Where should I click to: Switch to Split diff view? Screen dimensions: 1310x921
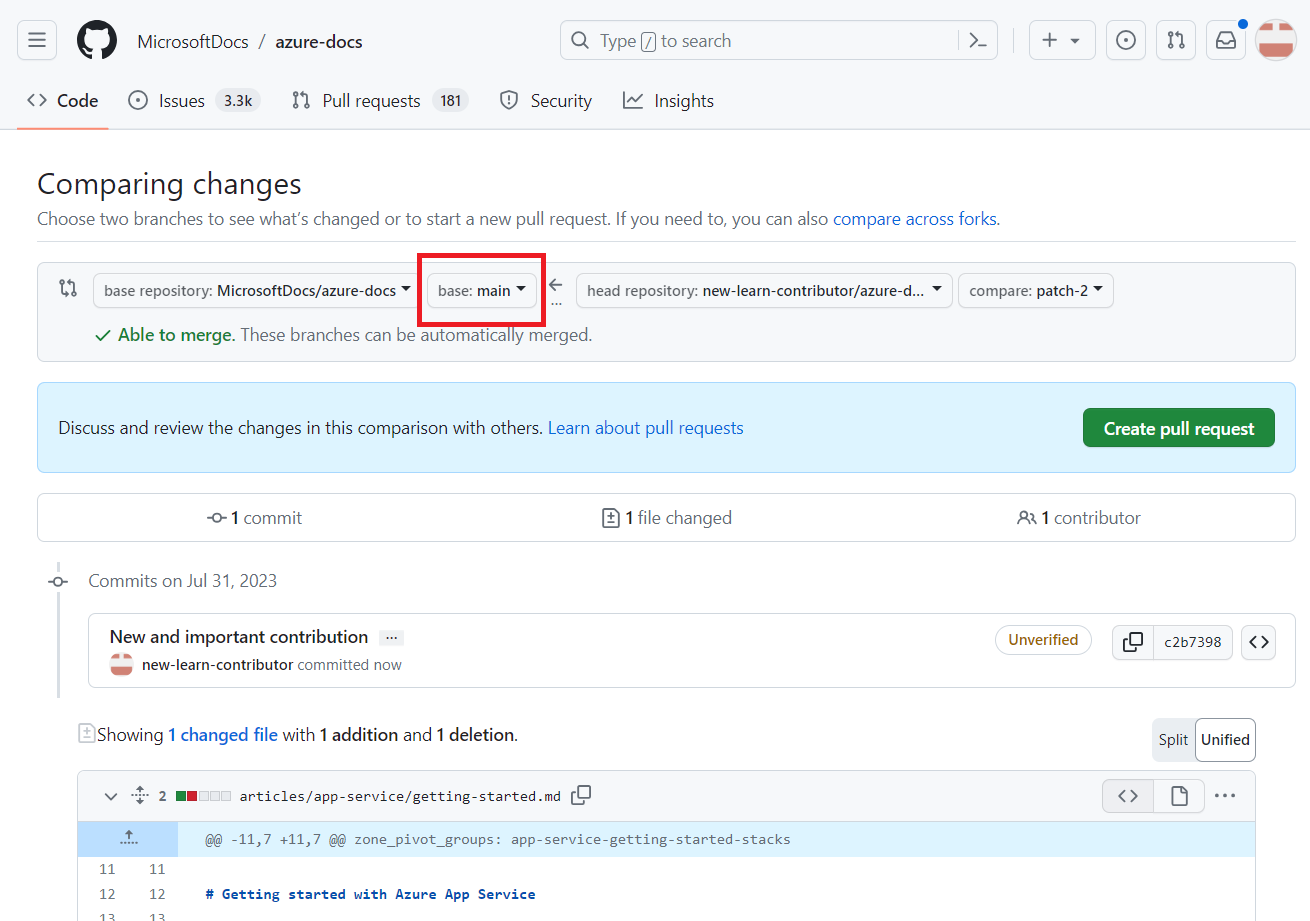(x=1173, y=740)
